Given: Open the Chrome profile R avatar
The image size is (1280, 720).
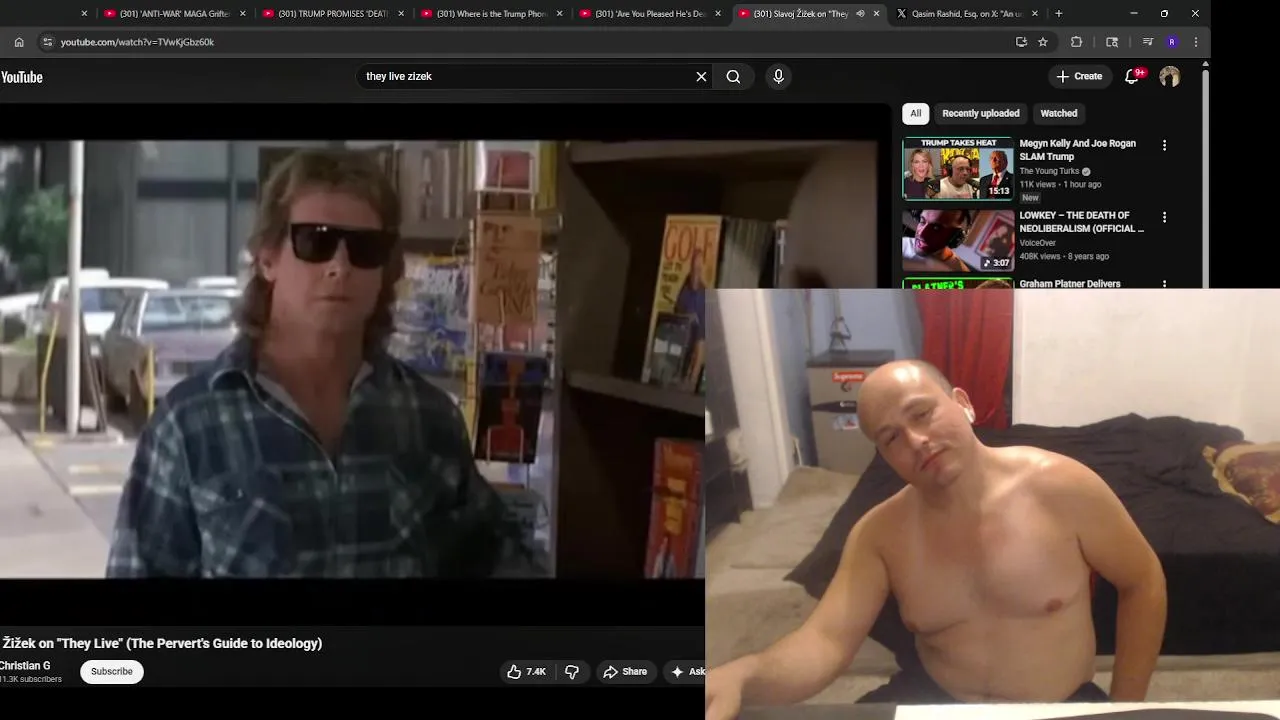Looking at the screenshot, I should [1172, 42].
